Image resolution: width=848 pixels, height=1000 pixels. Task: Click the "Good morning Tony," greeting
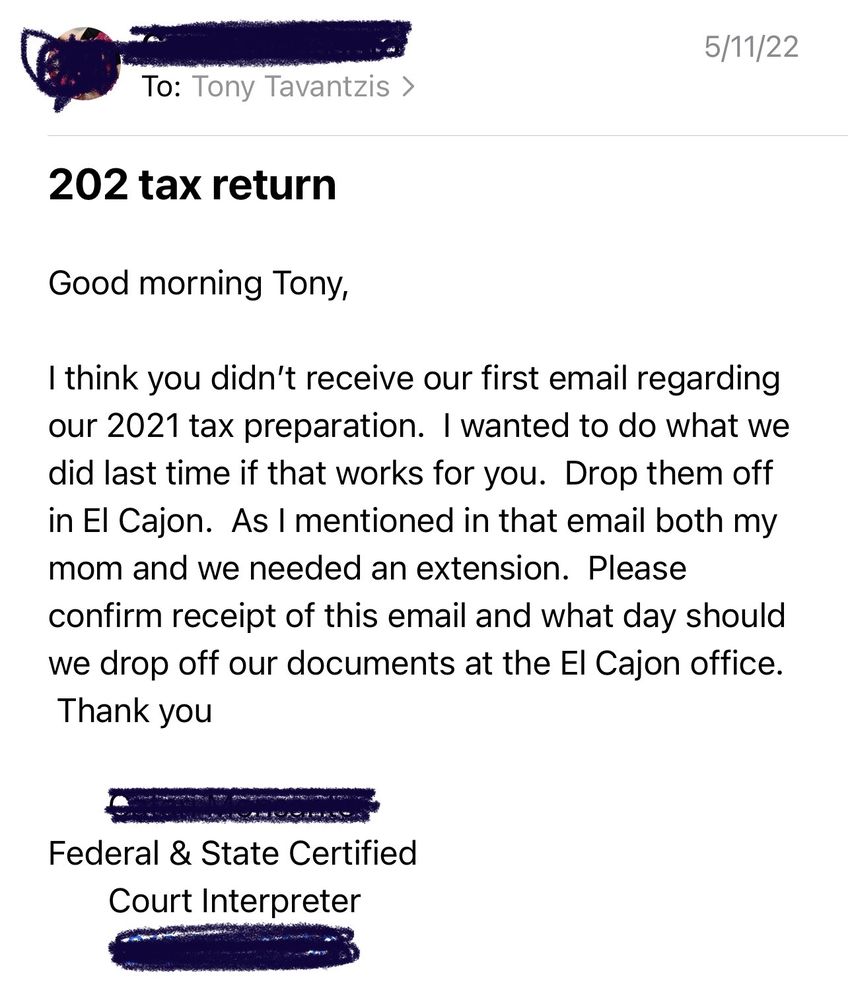pyautogui.click(x=199, y=283)
